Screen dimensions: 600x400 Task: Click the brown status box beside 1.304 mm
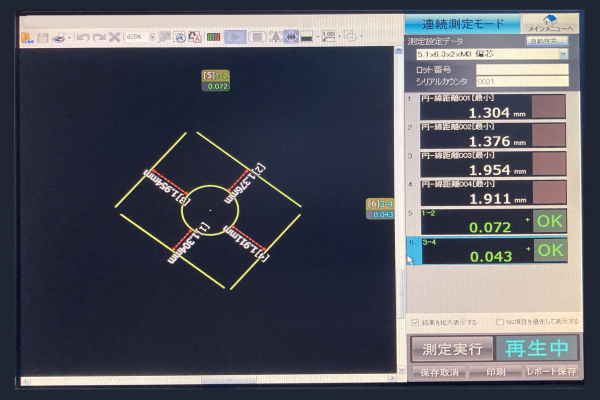coord(549,107)
